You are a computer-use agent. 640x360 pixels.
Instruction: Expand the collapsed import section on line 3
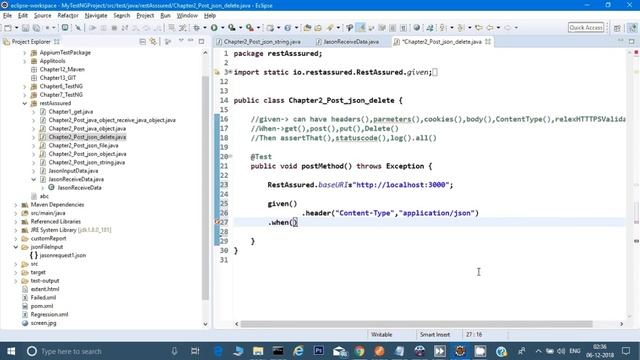[x=231, y=72]
